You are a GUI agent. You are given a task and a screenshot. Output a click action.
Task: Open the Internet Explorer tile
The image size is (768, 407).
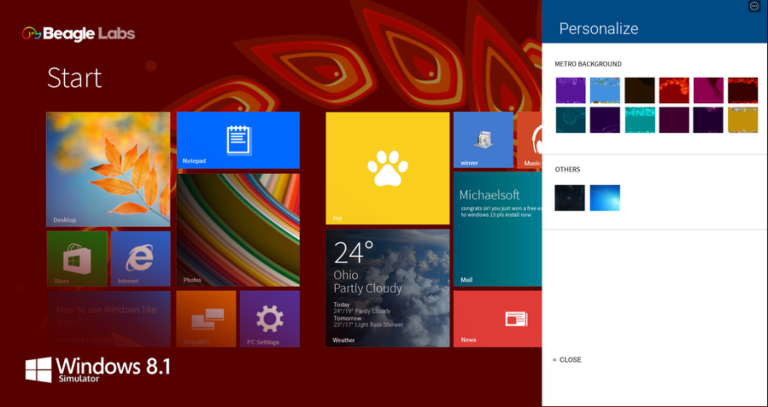(x=141, y=259)
